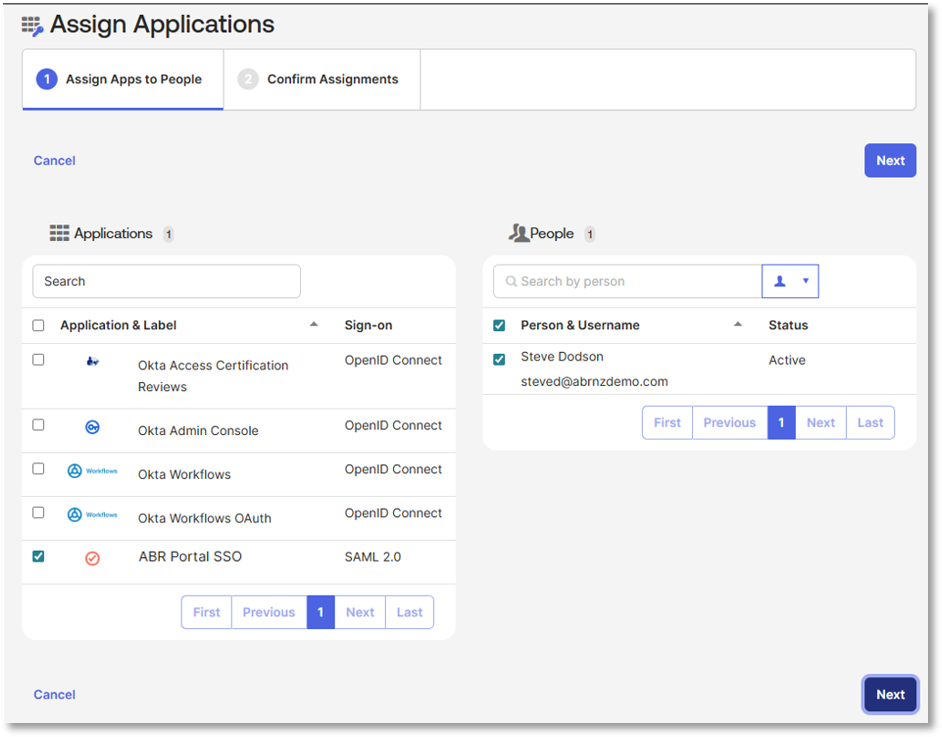Image resolution: width=942 pixels, height=737 pixels.
Task: Click Last in Applications pagination
Action: (409, 613)
